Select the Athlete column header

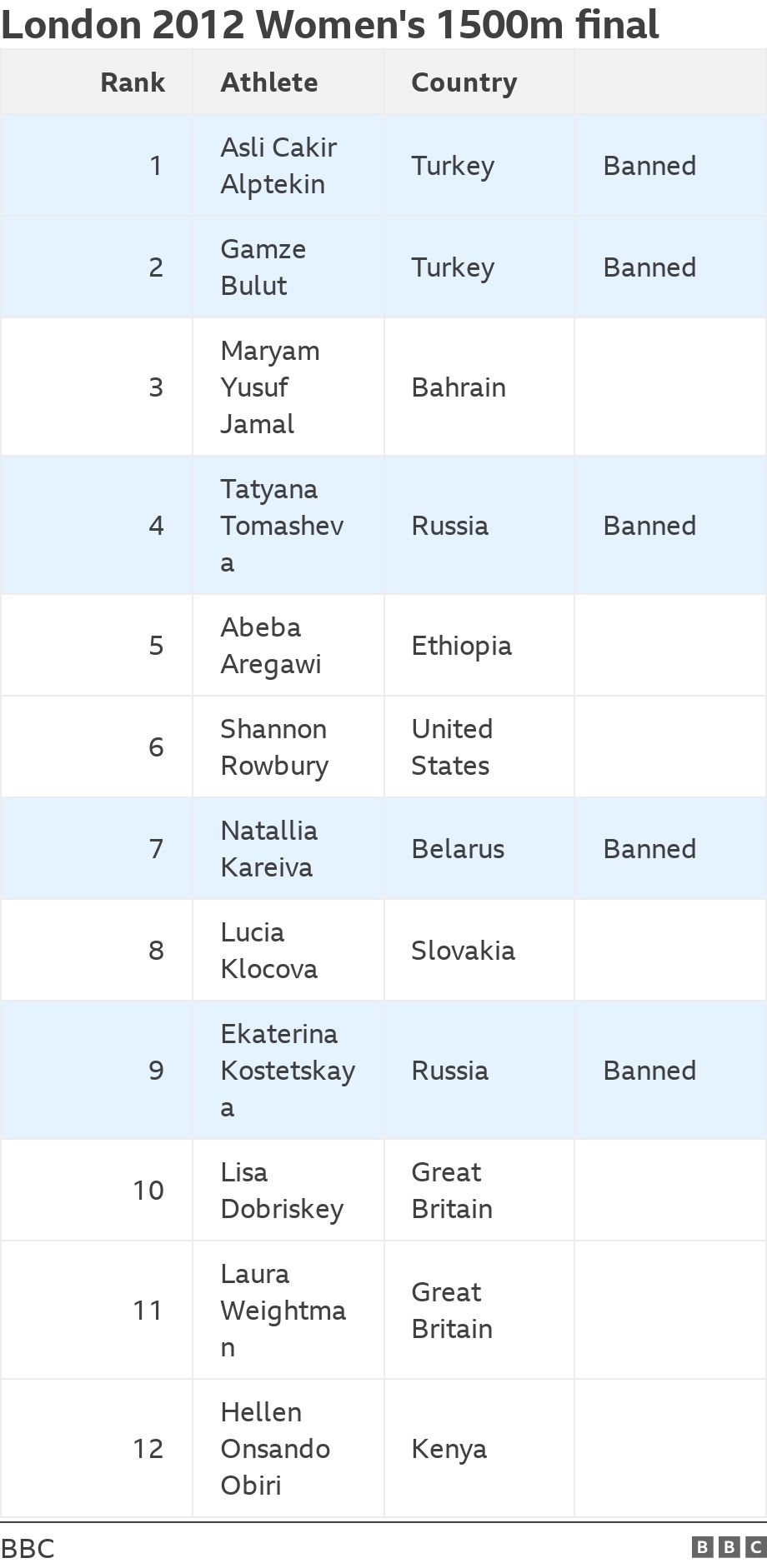(x=268, y=82)
